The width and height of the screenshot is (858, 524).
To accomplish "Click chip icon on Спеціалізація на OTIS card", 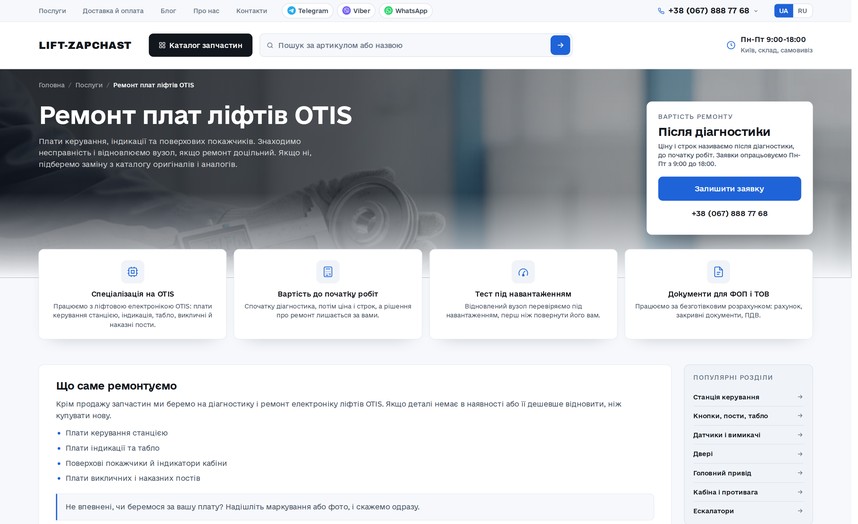I will [x=132, y=272].
